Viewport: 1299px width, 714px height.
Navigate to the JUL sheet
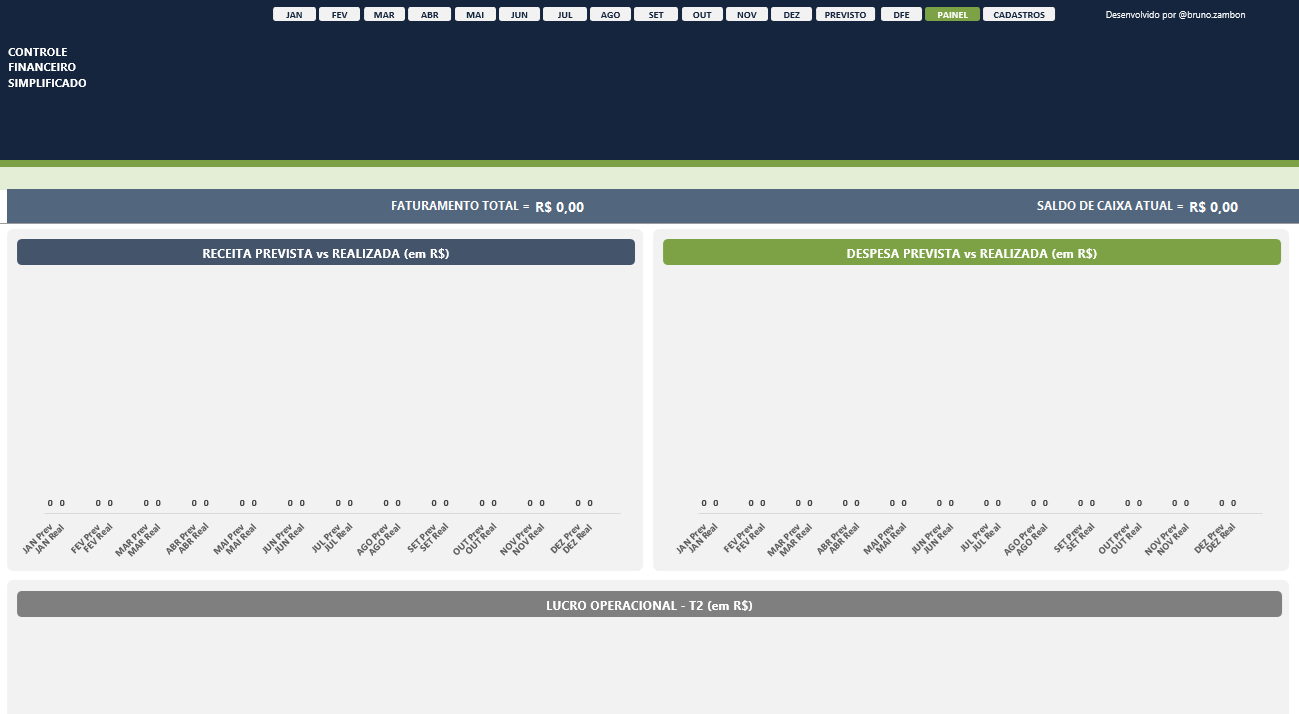565,15
